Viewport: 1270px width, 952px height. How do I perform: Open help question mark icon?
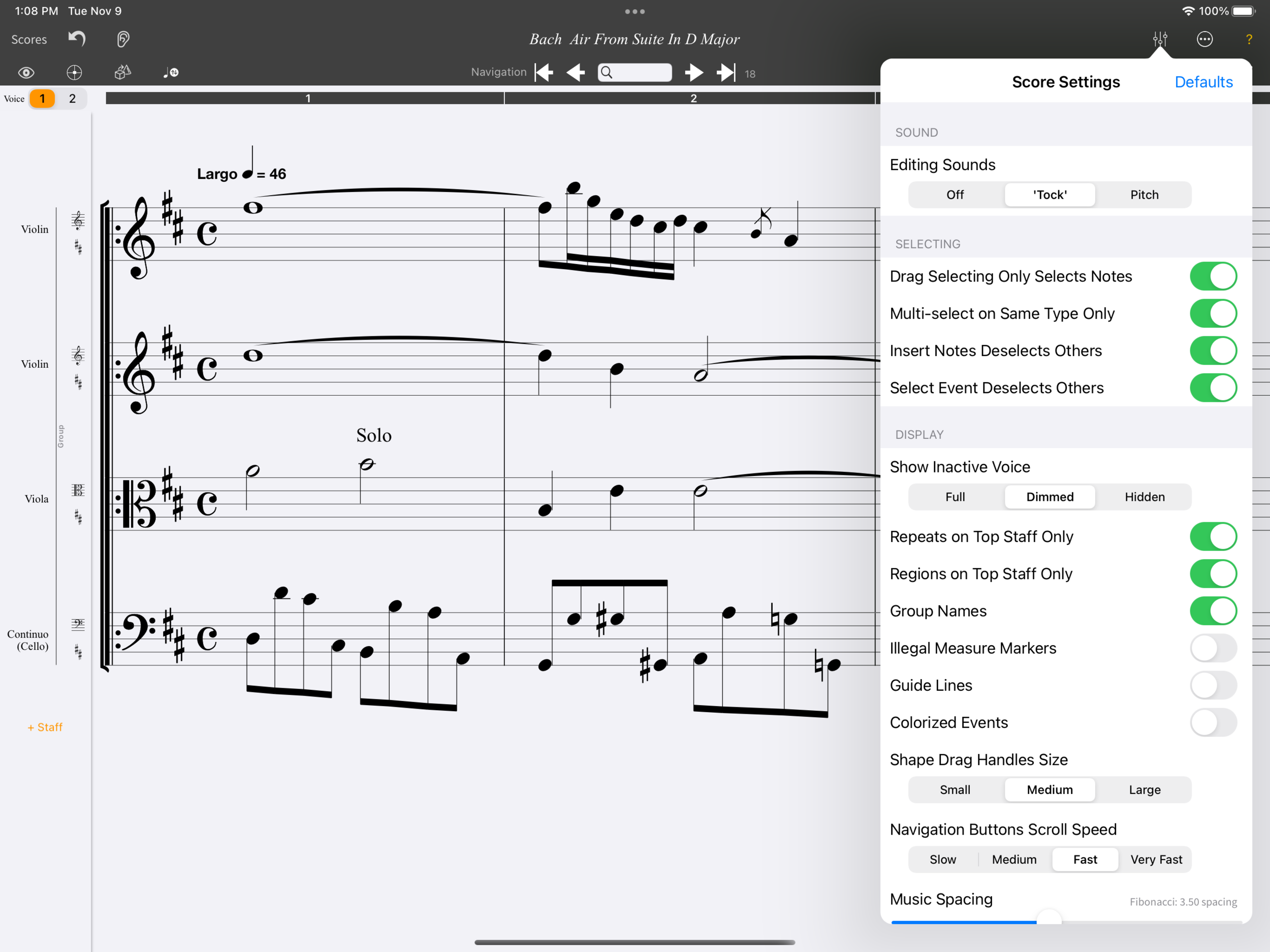[x=1249, y=39]
